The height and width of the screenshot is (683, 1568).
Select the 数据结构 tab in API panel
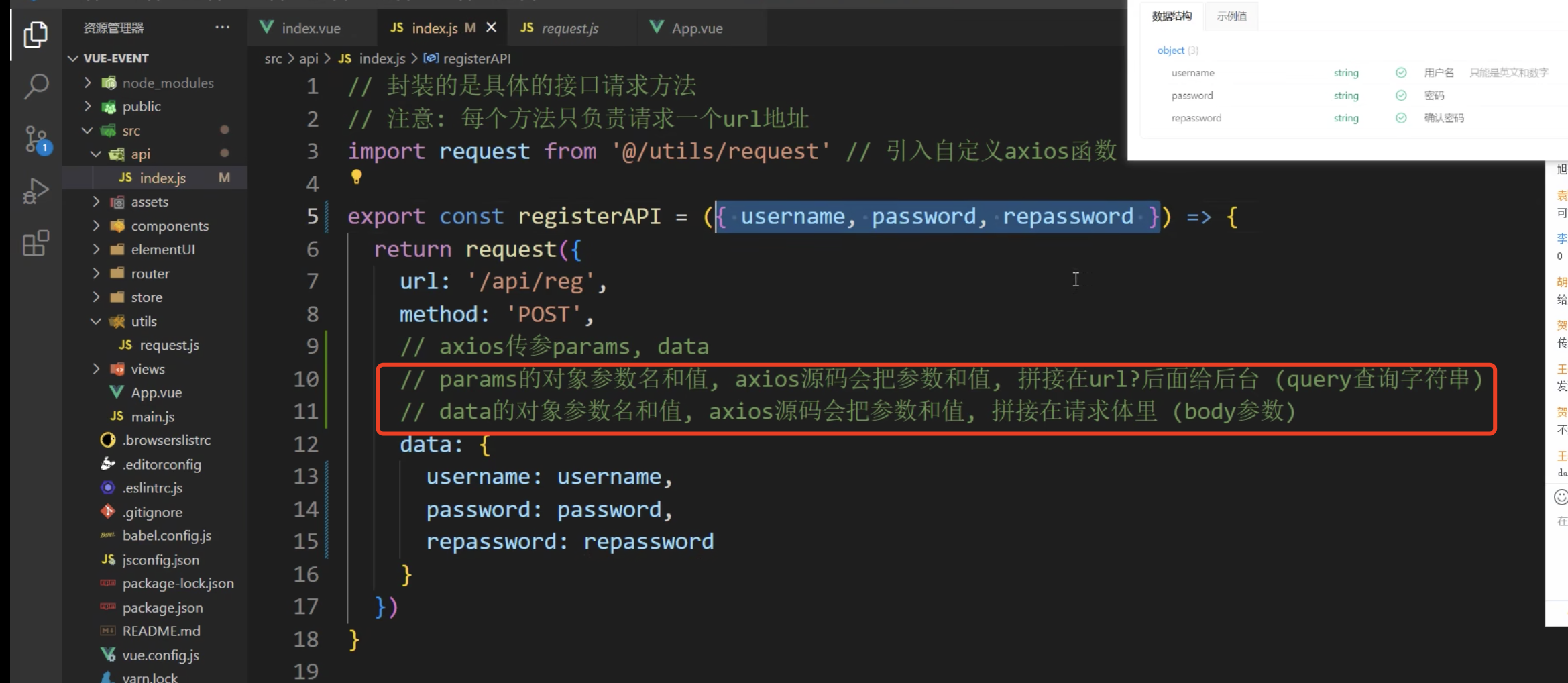click(x=1171, y=16)
